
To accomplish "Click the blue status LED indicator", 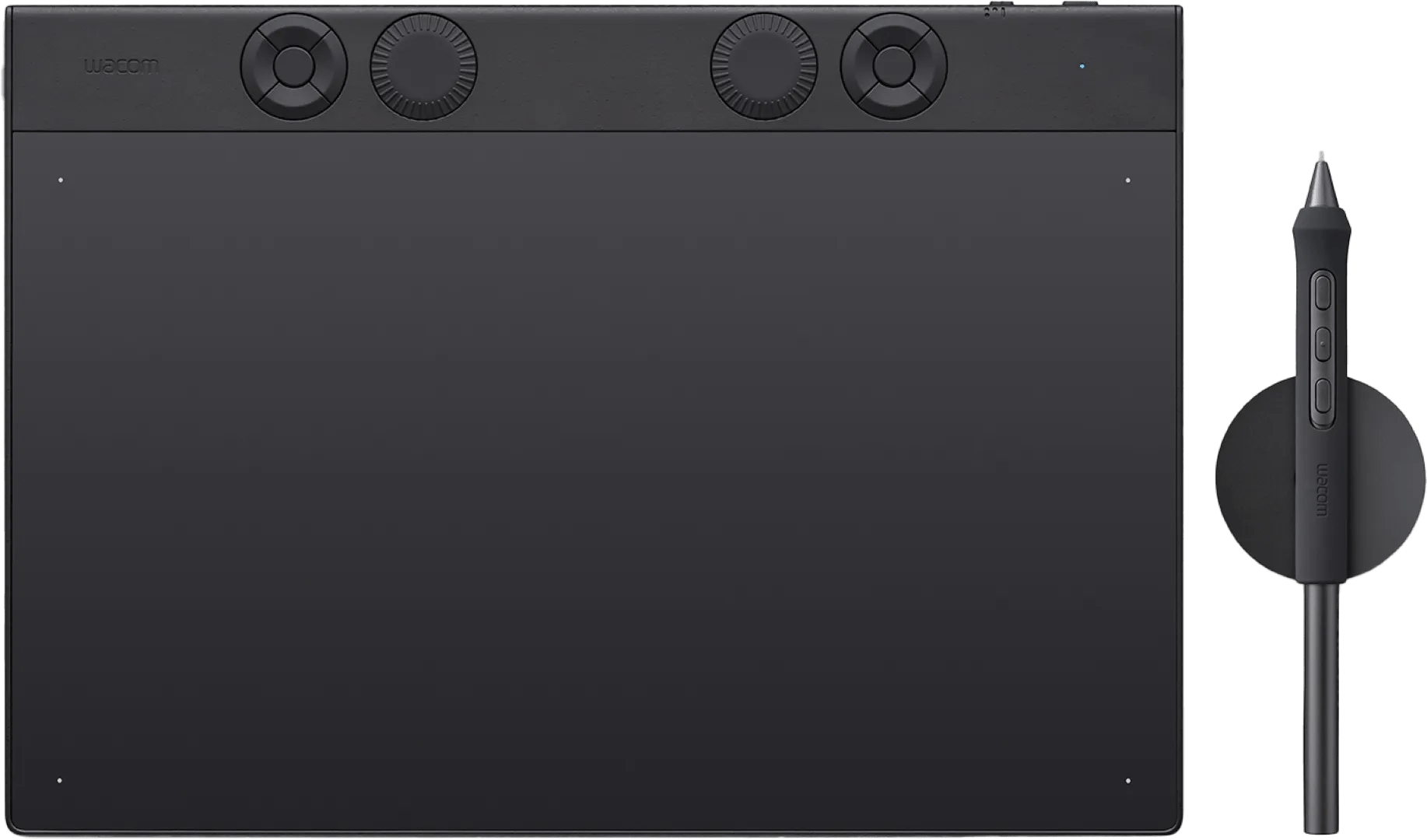I will 1082,66.
